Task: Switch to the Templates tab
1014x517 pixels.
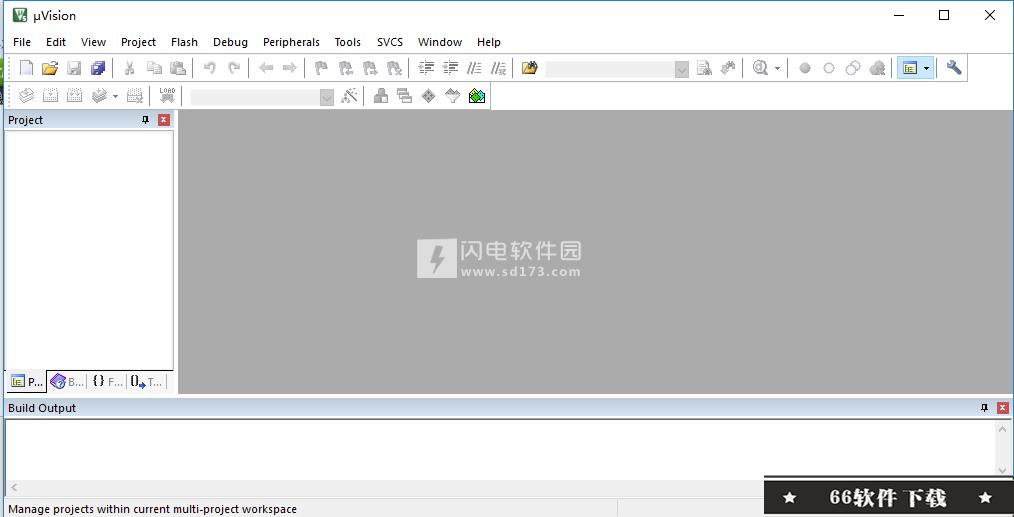Action: pyautogui.click(x=146, y=382)
